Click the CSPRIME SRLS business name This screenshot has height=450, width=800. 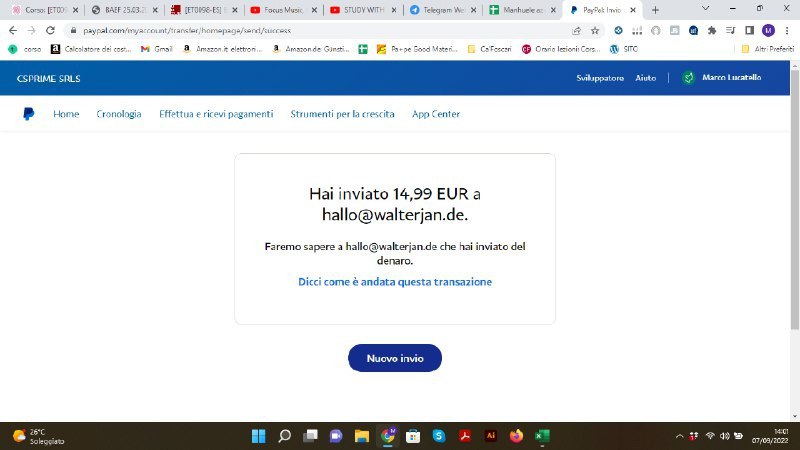[48, 79]
